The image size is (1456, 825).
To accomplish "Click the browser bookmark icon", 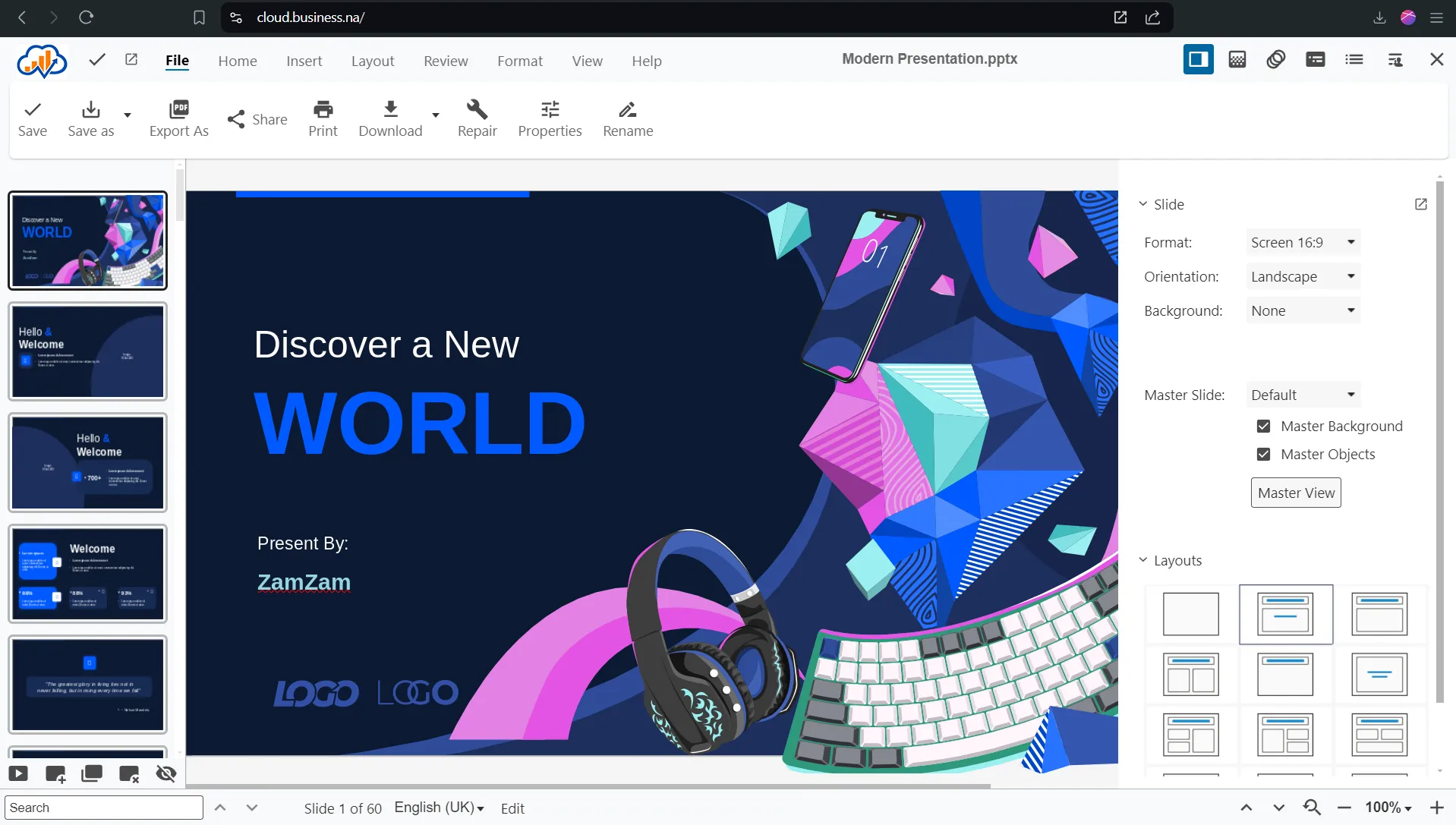I will pyautogui.click(x=199, y=17).
